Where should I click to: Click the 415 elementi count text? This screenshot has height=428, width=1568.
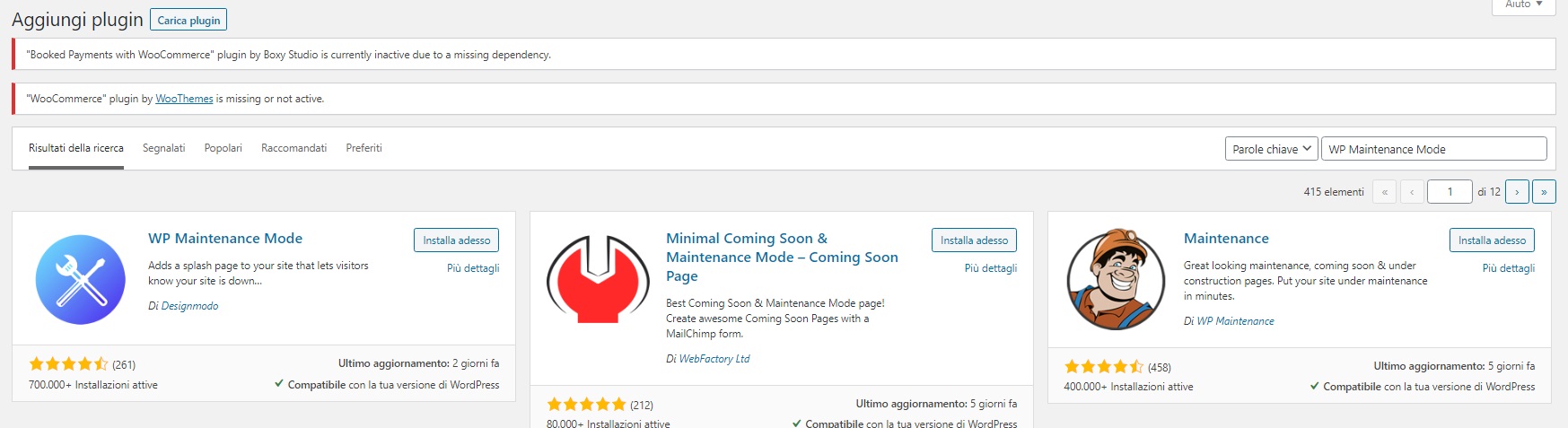coord(1334,192)
